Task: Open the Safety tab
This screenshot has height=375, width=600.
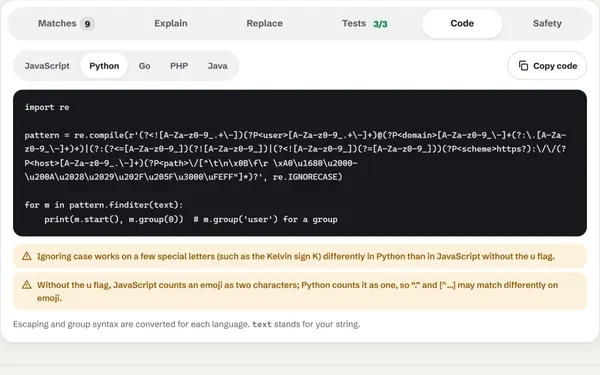Action: (x=547, y=24)
